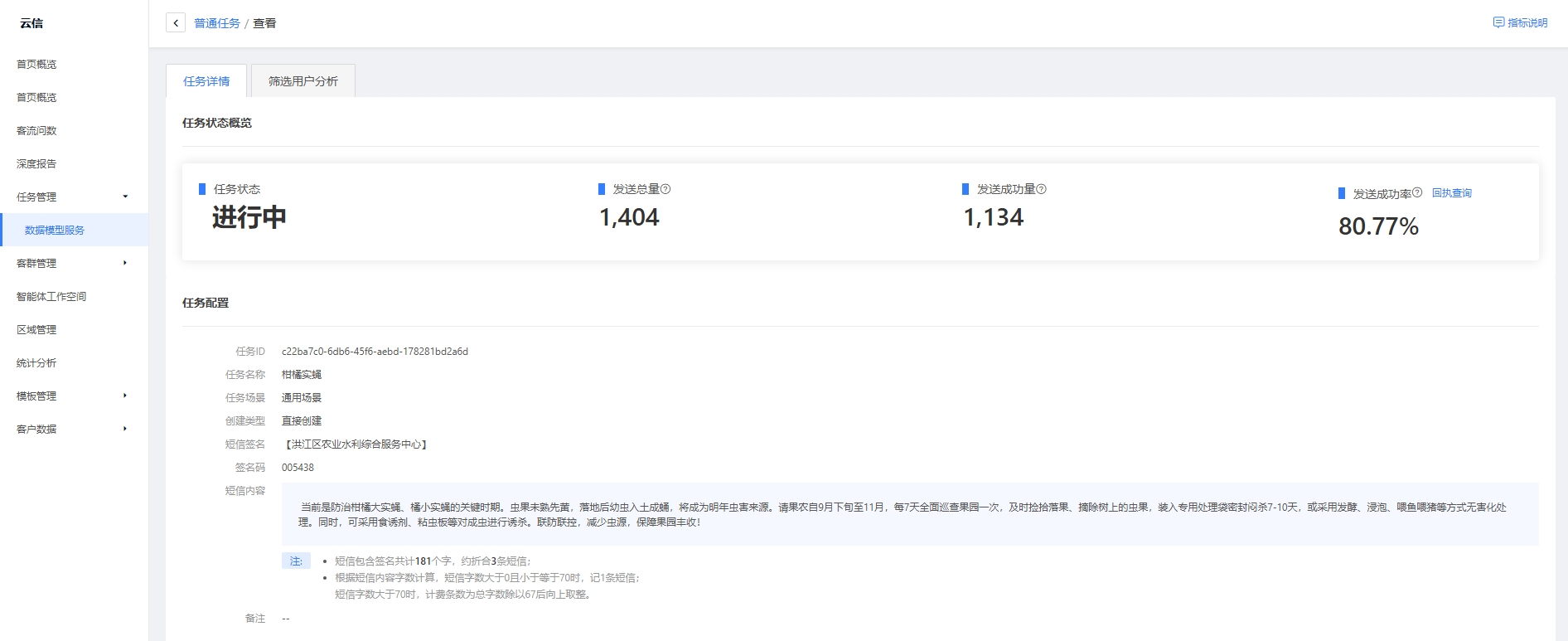
Task: Open the 回执查询 link
Action: [x=1451, y=193]
